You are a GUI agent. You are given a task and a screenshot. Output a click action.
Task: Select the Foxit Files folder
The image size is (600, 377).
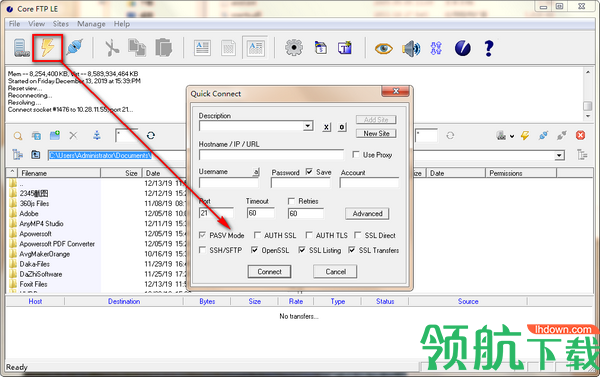(33, 284)
